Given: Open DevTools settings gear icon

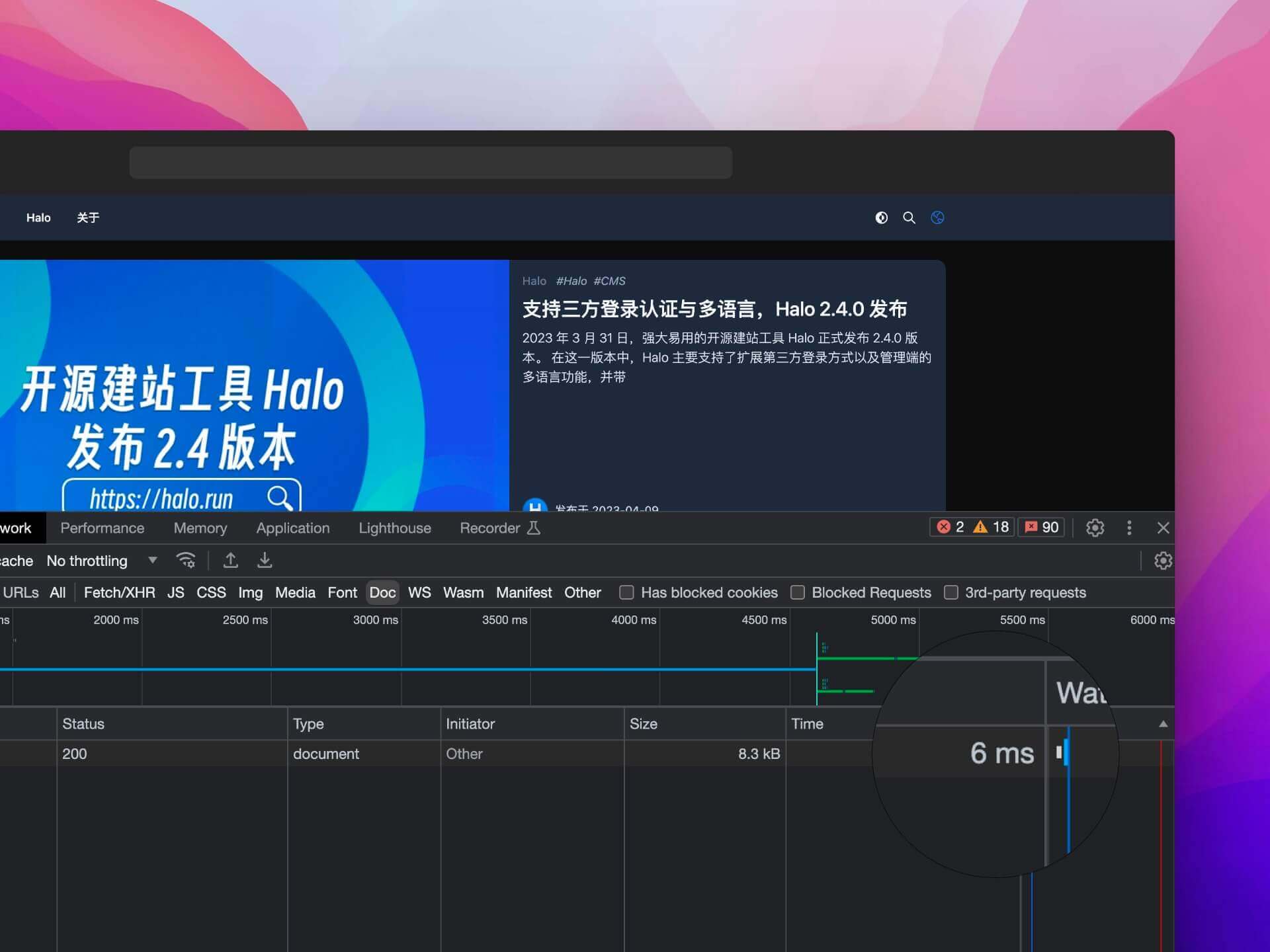Looking at the screenshot, I should pos(1095,528).
